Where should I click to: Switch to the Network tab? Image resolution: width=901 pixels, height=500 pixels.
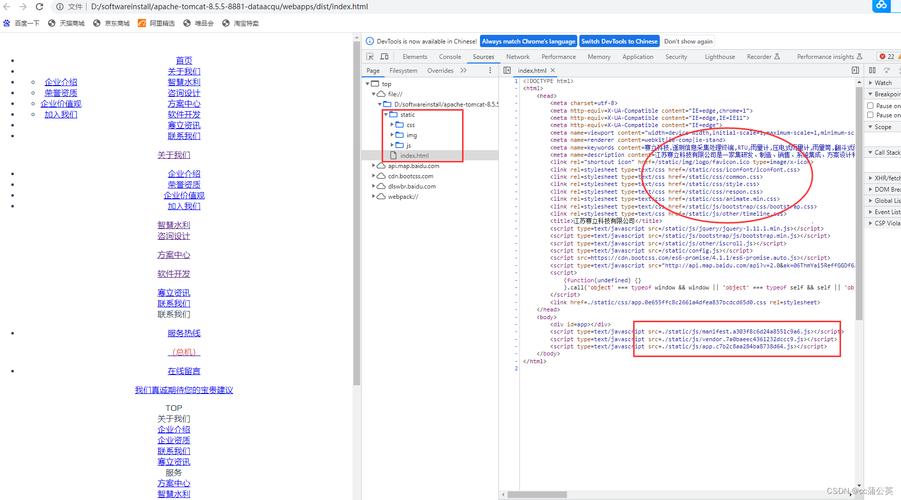tap(518, 57)
